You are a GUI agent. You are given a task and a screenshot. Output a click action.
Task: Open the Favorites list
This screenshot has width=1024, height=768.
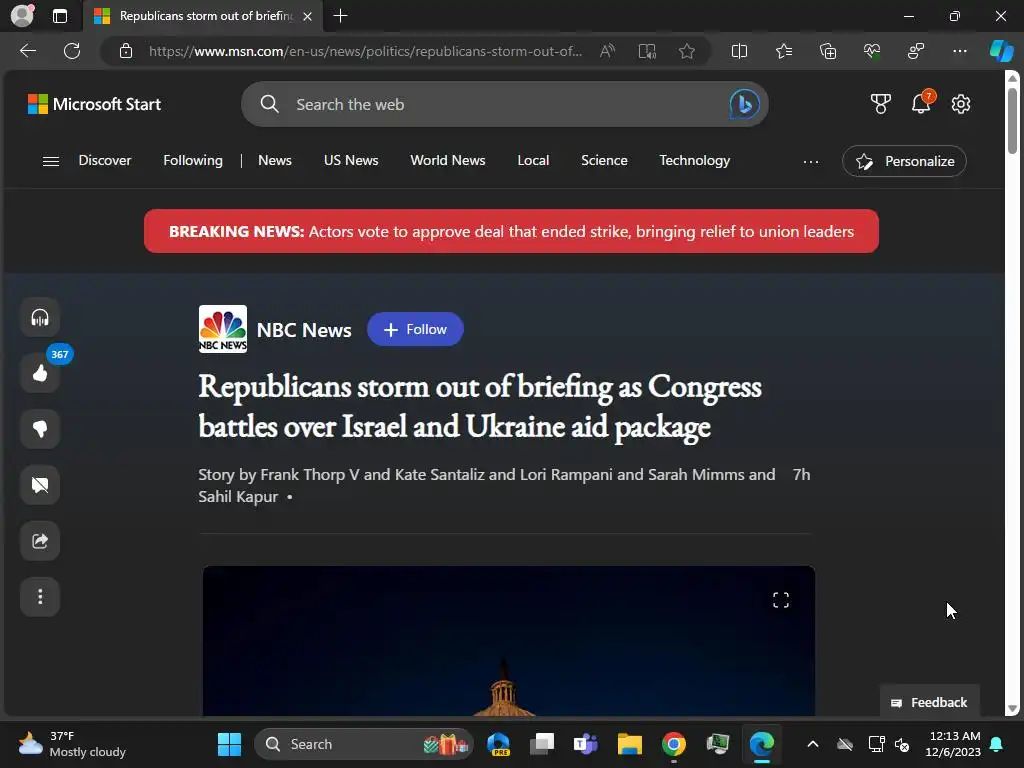(x=784, y=51)
